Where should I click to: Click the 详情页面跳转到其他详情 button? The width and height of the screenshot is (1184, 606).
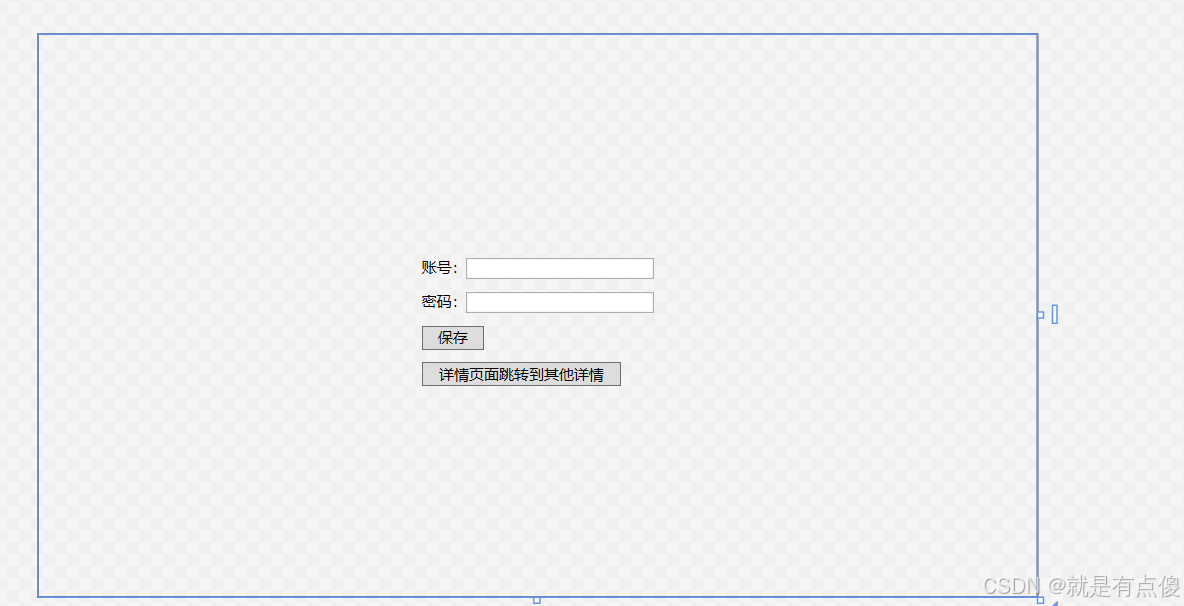pyautogui.click(x=521, y=374)
